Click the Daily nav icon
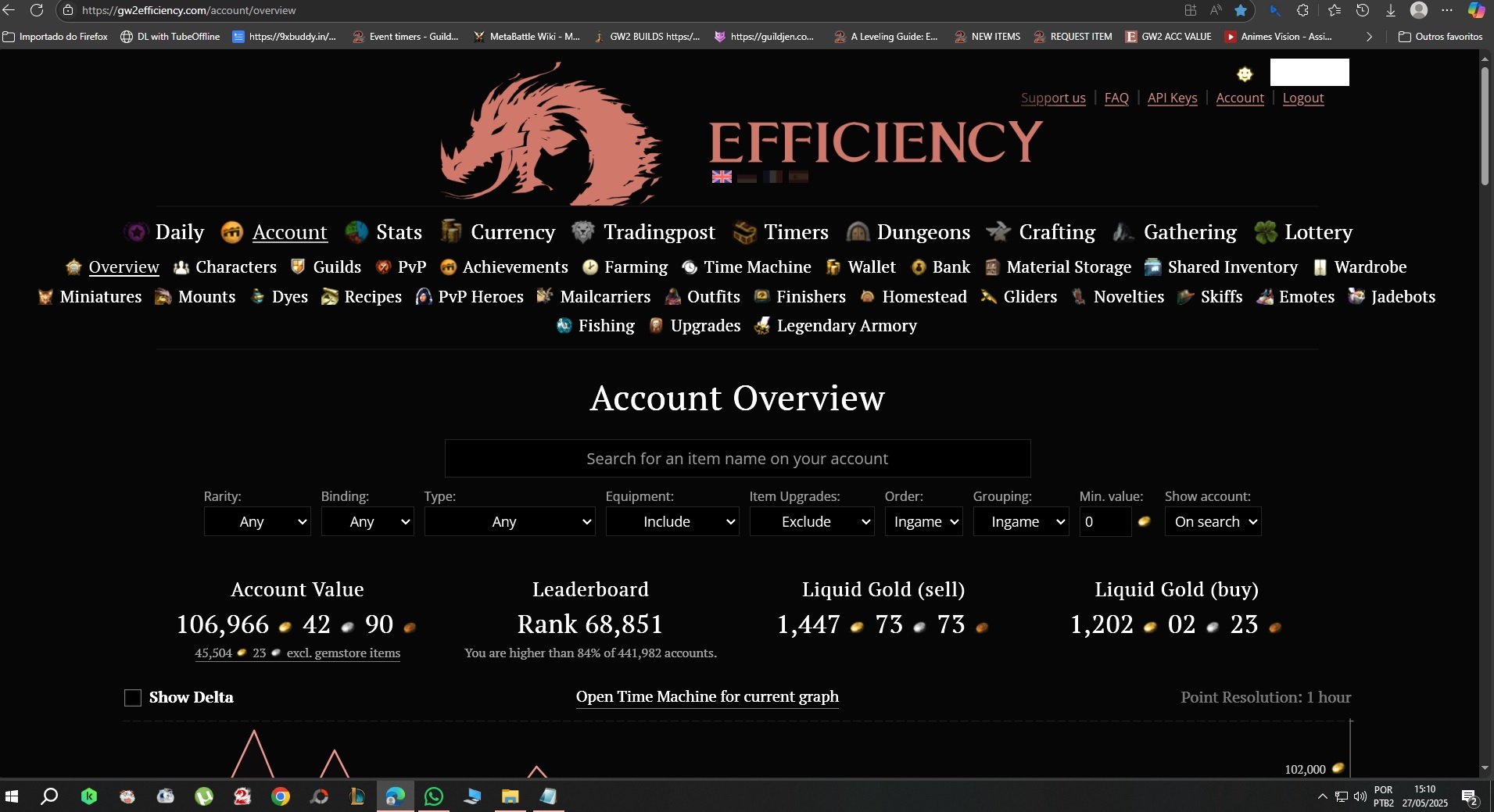 point(136,232)
